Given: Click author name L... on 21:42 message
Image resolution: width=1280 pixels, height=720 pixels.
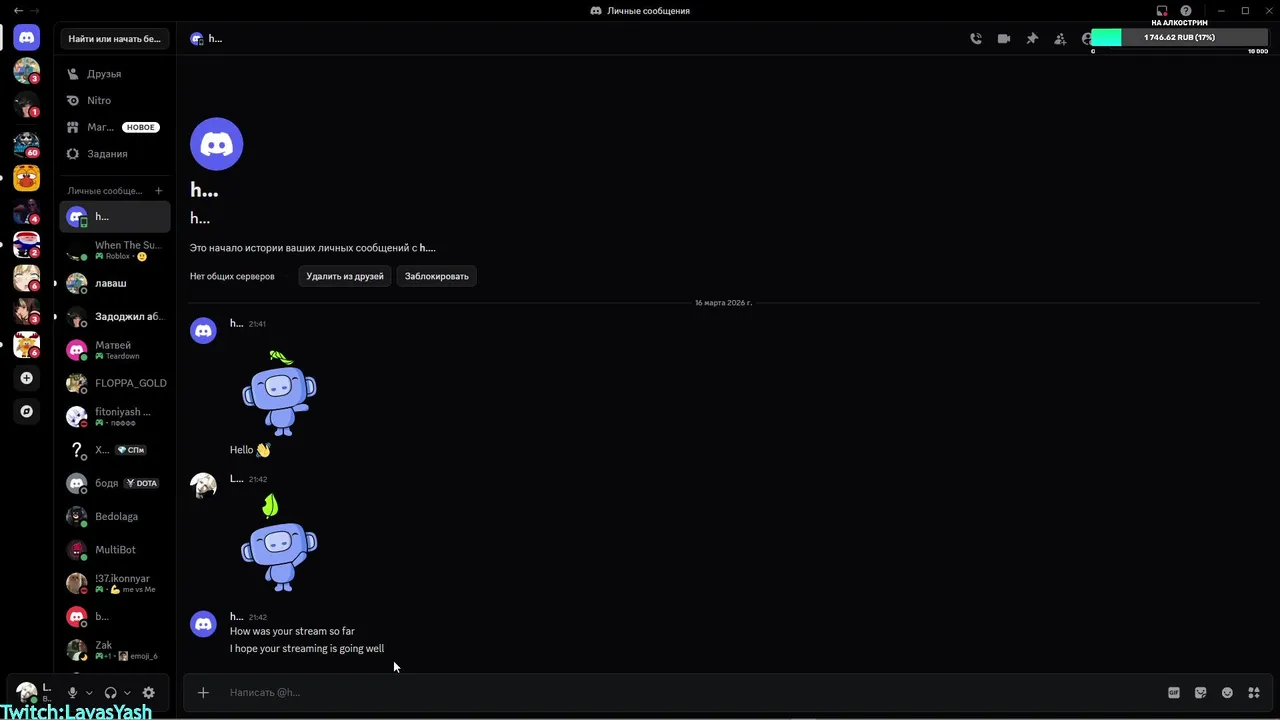Looking at the screenshot, I should (237, 479).
